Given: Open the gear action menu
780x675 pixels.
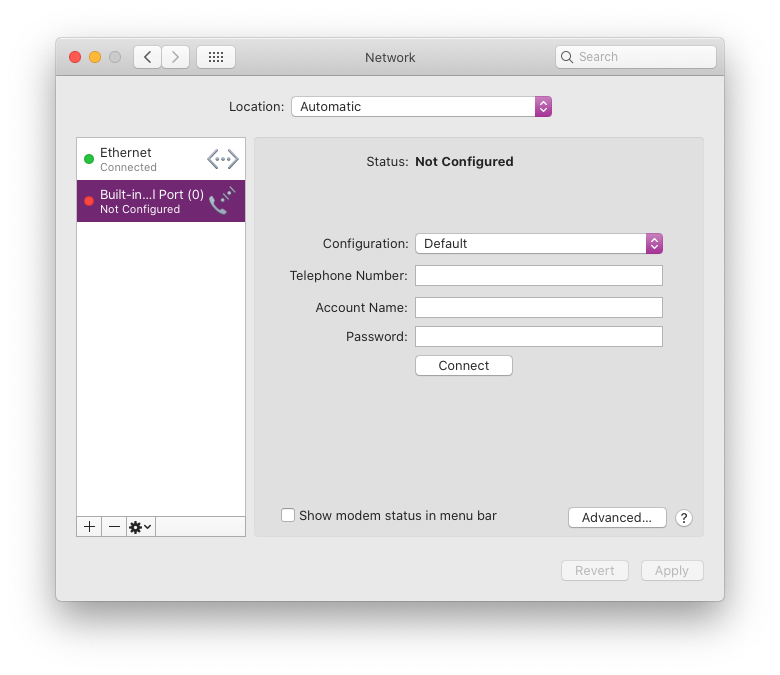Looking at the screenshot, I should [140, 526].
